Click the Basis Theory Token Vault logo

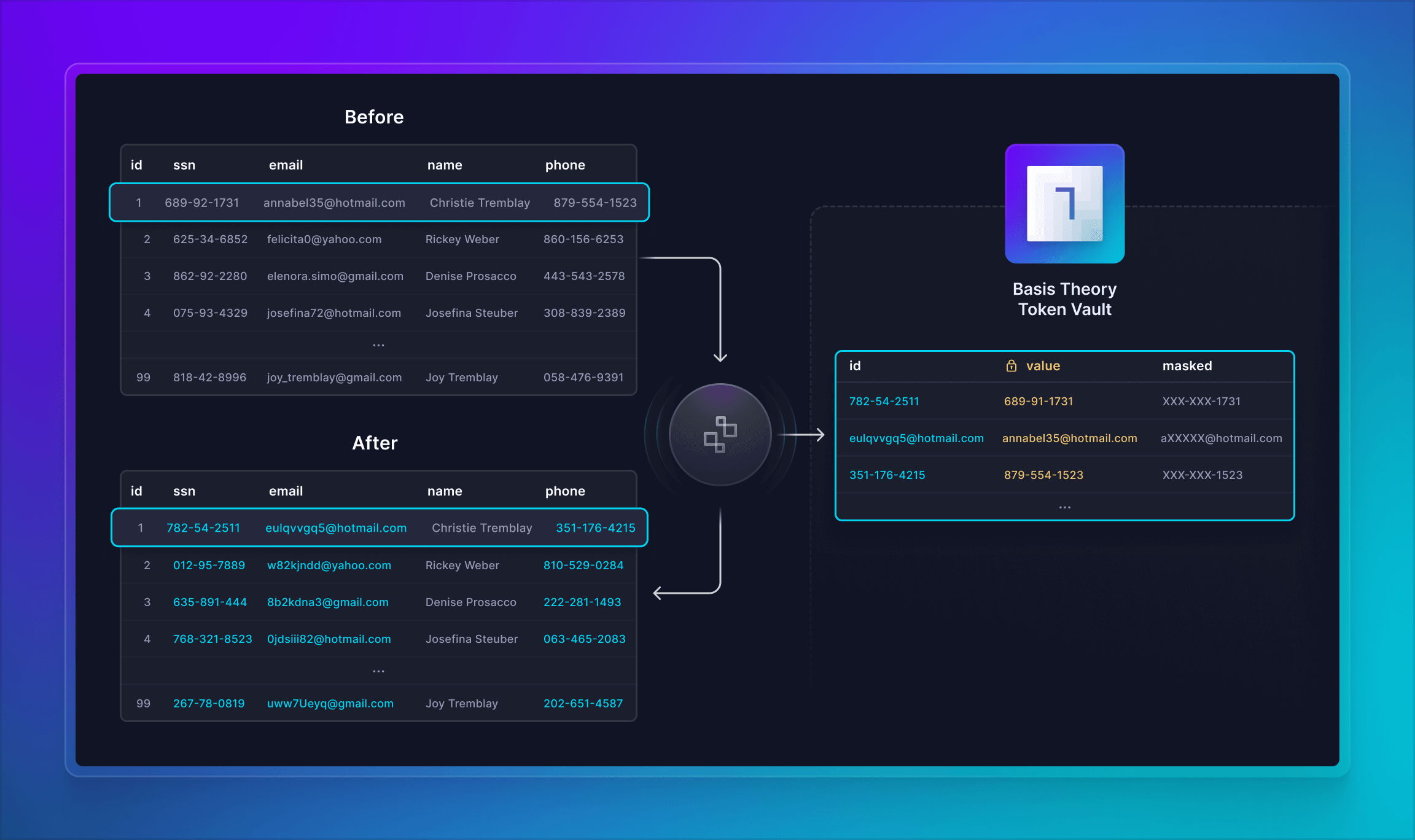pyautogui.click(x=1064, y=203)
